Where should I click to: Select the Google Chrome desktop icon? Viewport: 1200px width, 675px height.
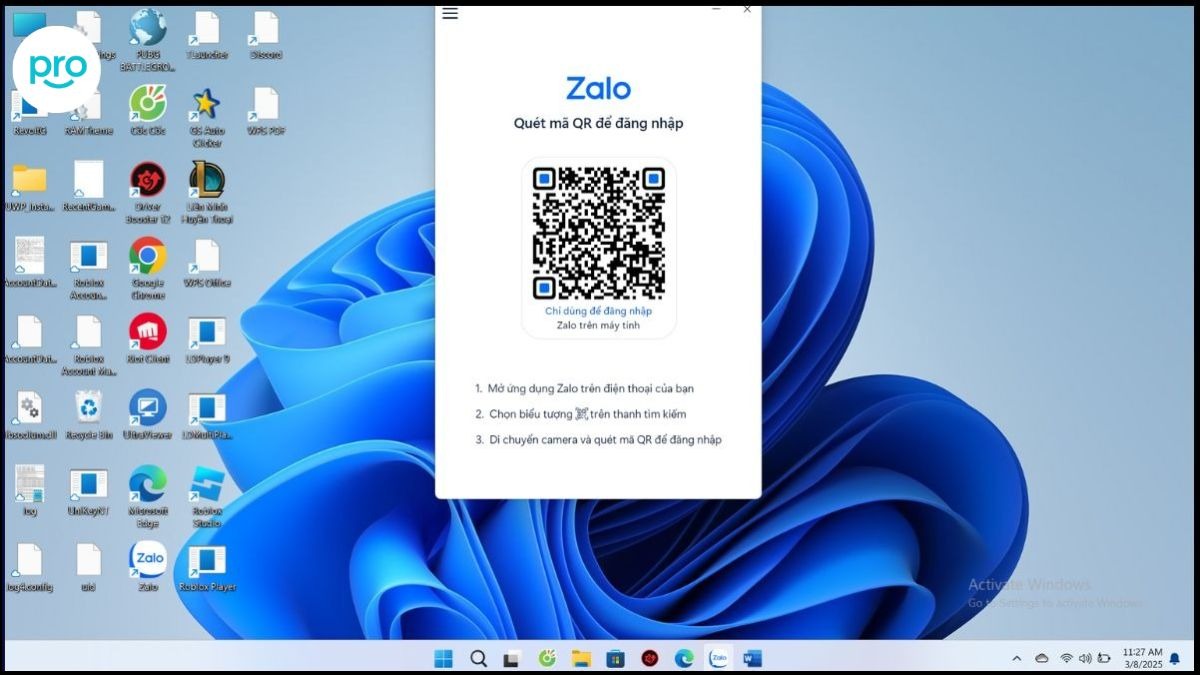(x=148, y=269)
